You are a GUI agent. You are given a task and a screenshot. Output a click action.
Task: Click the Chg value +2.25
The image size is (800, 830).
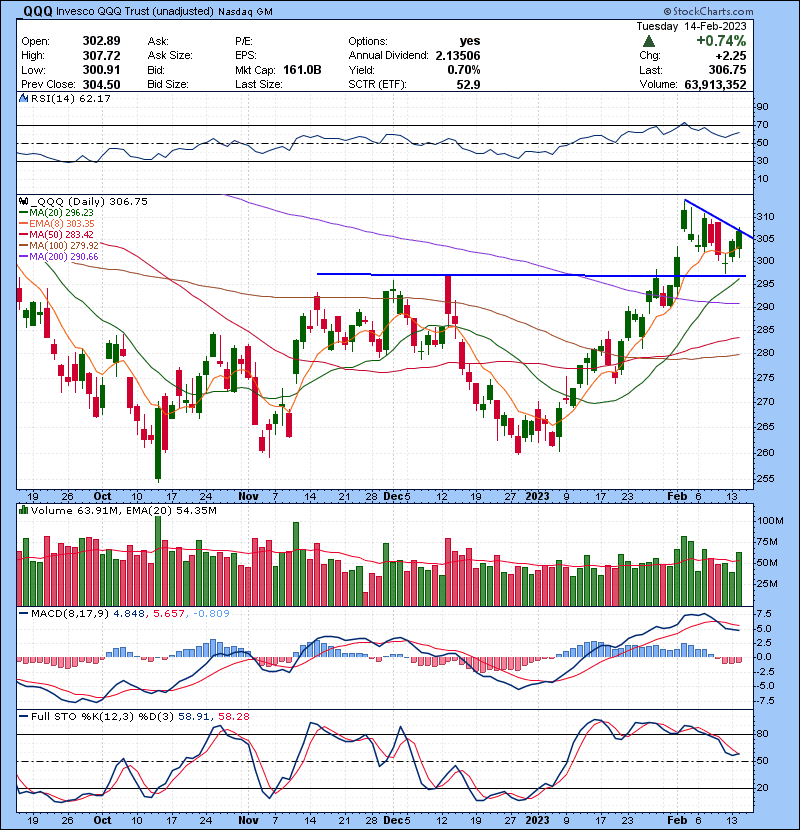[731, 56]
